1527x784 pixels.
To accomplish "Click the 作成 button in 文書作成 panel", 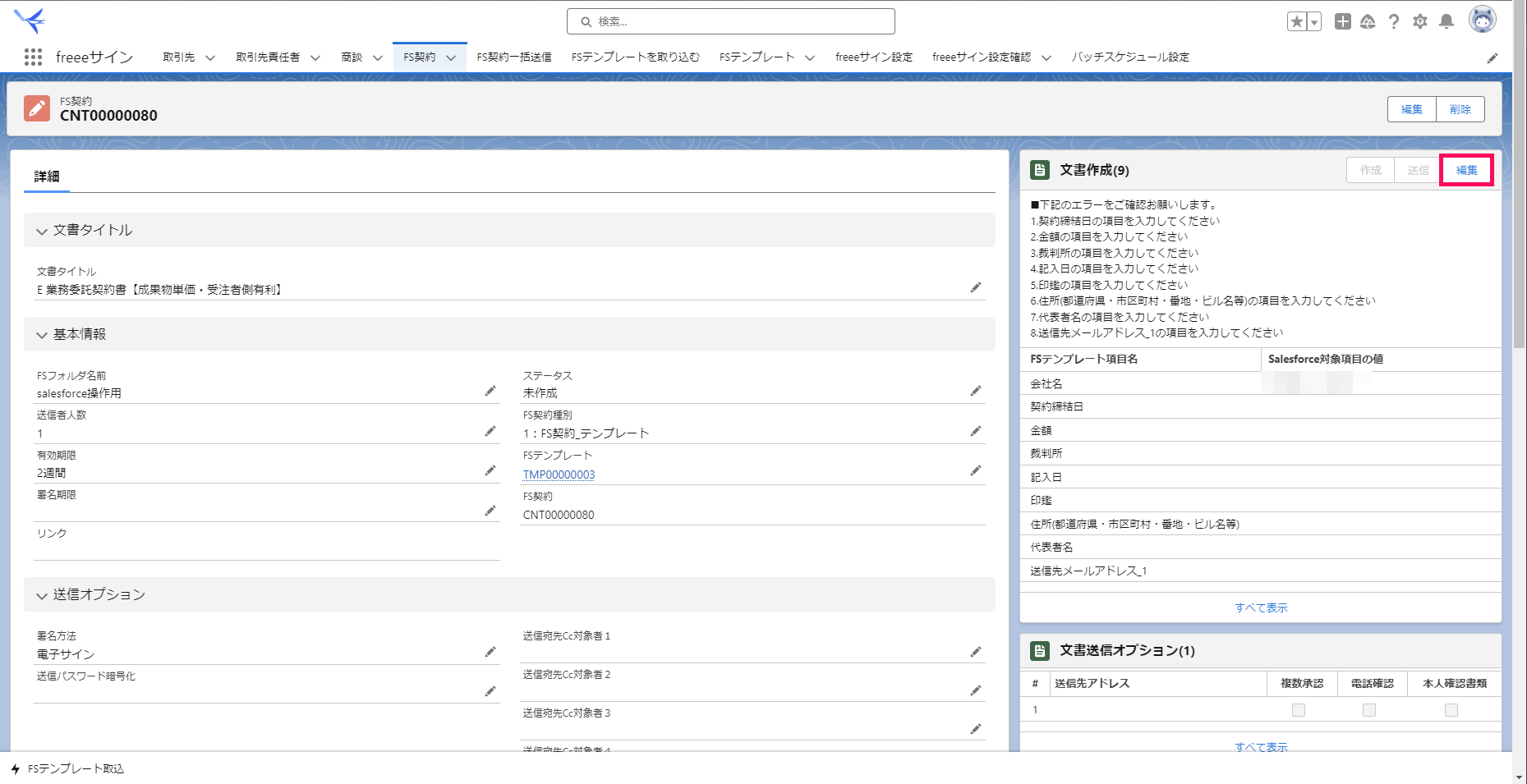I will click(x=1371, y=170).
